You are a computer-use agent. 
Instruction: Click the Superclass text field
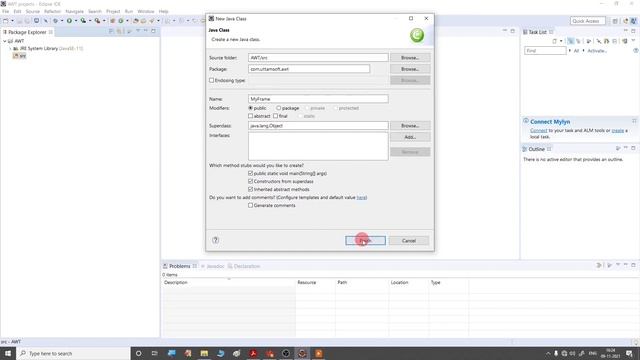318,126
